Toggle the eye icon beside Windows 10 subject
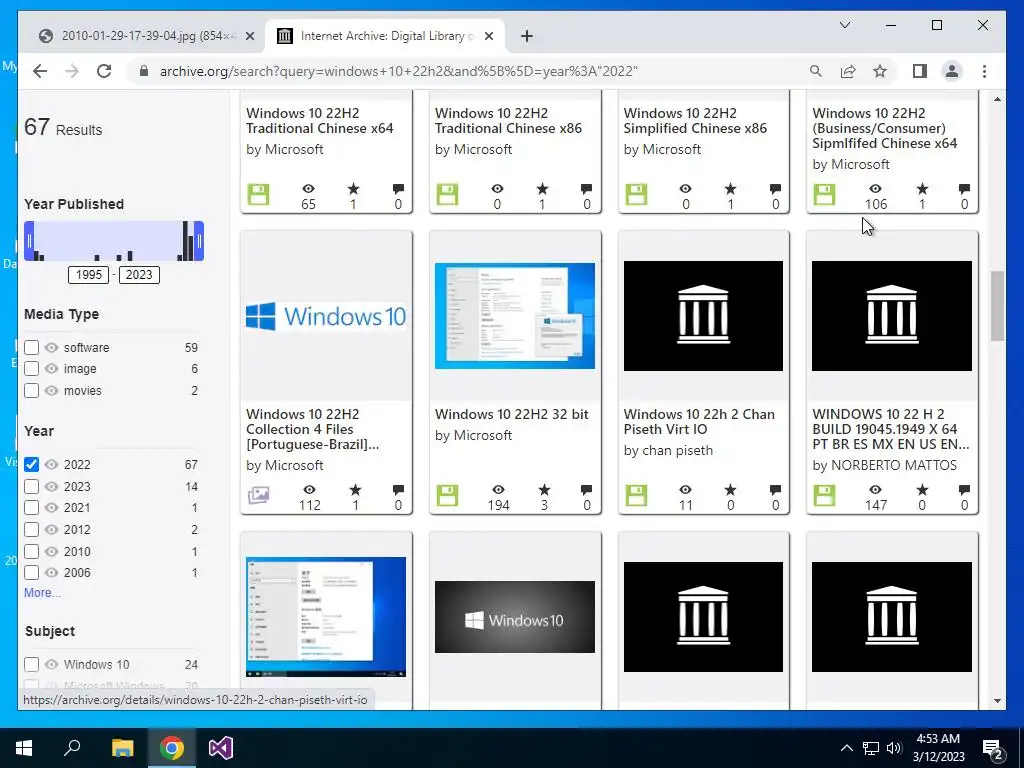This screenshot has height=768, width=1024. point(52,664)
